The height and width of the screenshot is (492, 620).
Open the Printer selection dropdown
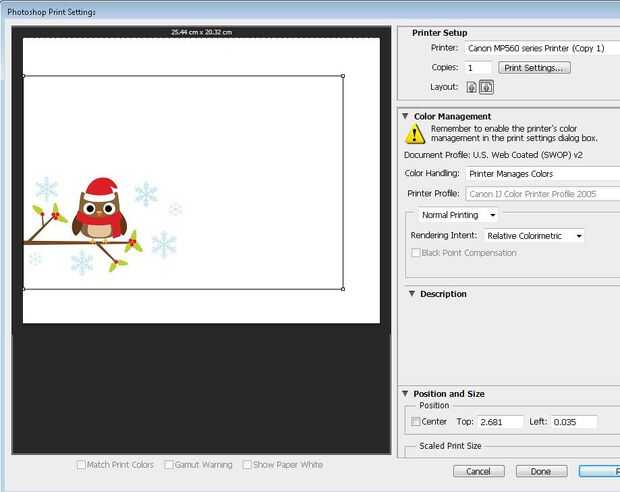(542, 48)
